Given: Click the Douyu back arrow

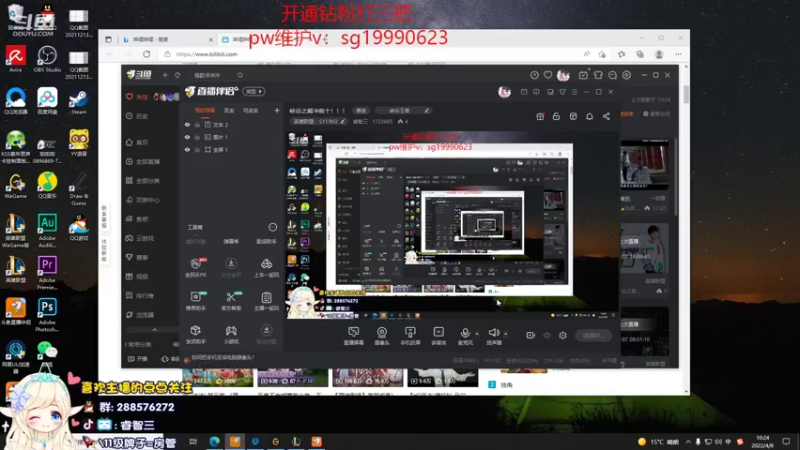Looking at the screenshot, I should 165,75.
